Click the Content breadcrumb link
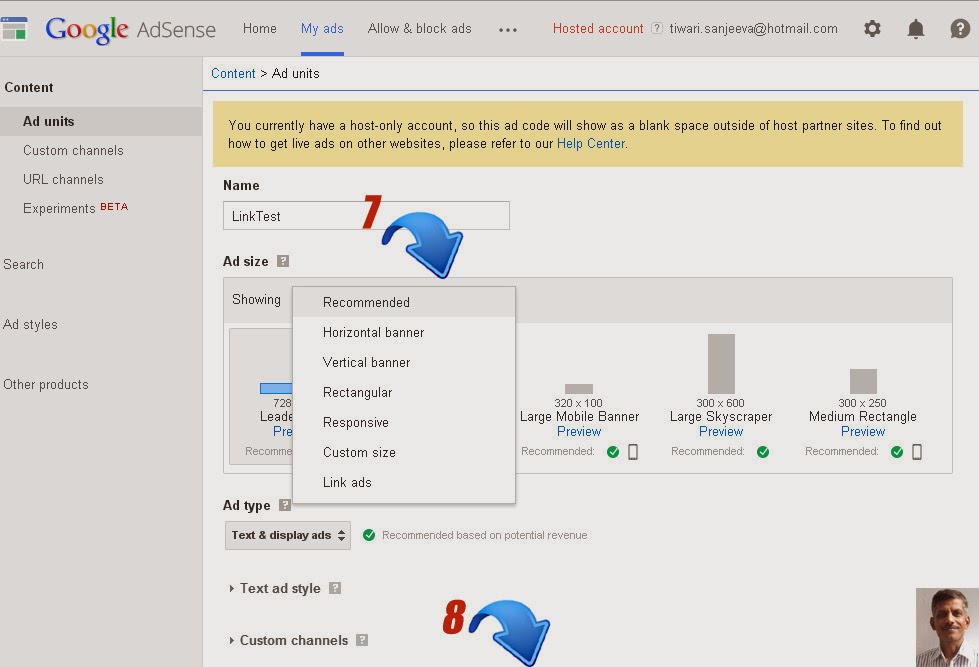The width and height of the screenshot is (979, 667). click(x=233, y=73)
